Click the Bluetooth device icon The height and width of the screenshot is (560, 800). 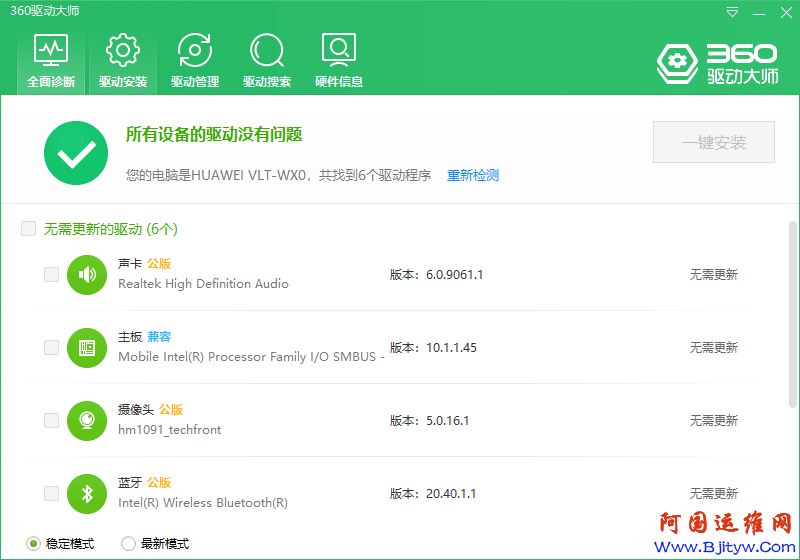(87, 493)
